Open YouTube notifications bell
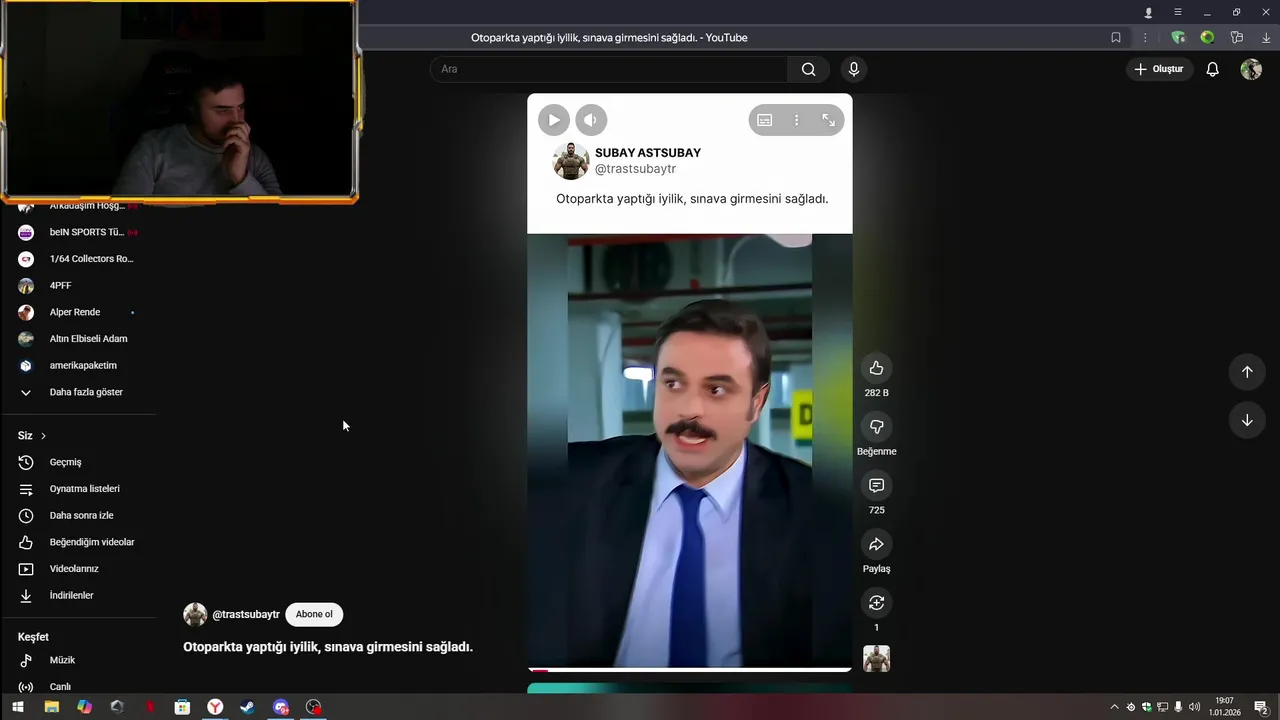The image size is (1280, 720). [1212, 69]
